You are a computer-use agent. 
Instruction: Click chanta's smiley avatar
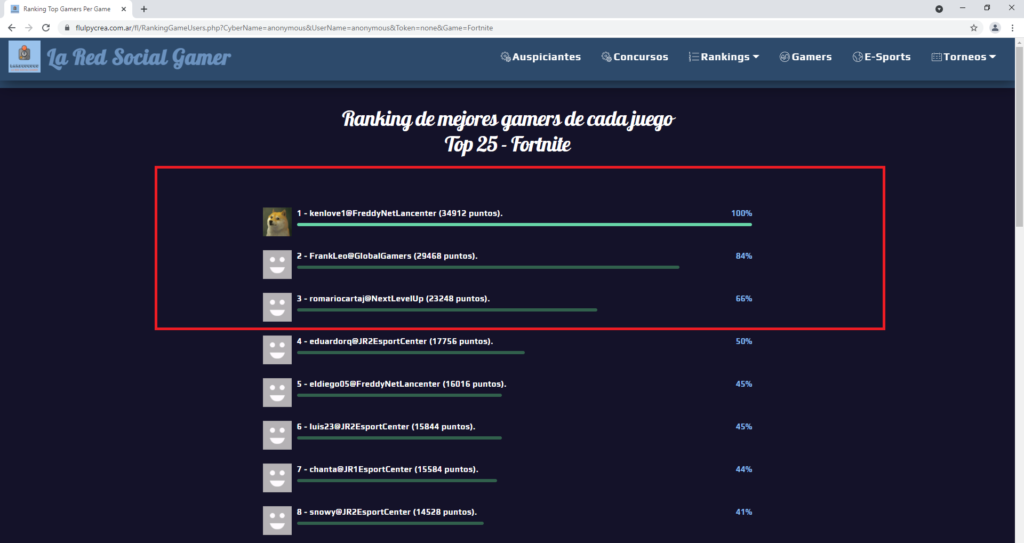tap(277, 478)
